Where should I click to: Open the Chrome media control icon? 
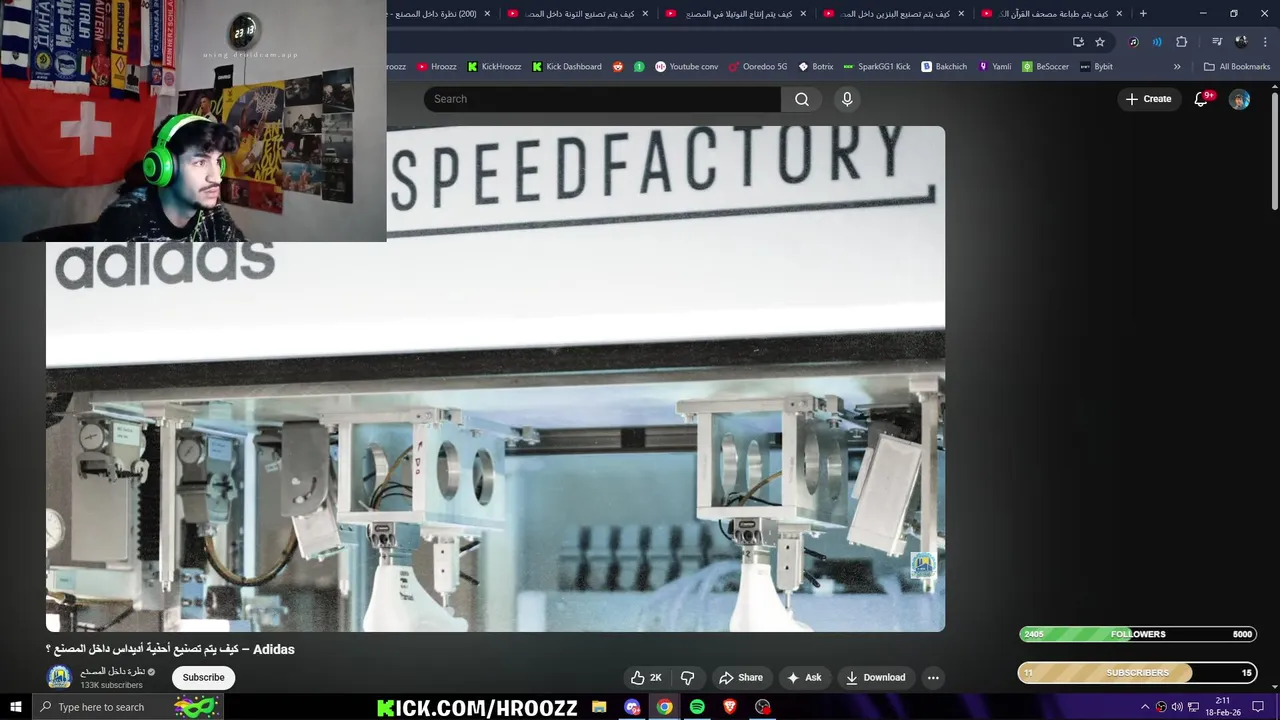click(1217, 42)
